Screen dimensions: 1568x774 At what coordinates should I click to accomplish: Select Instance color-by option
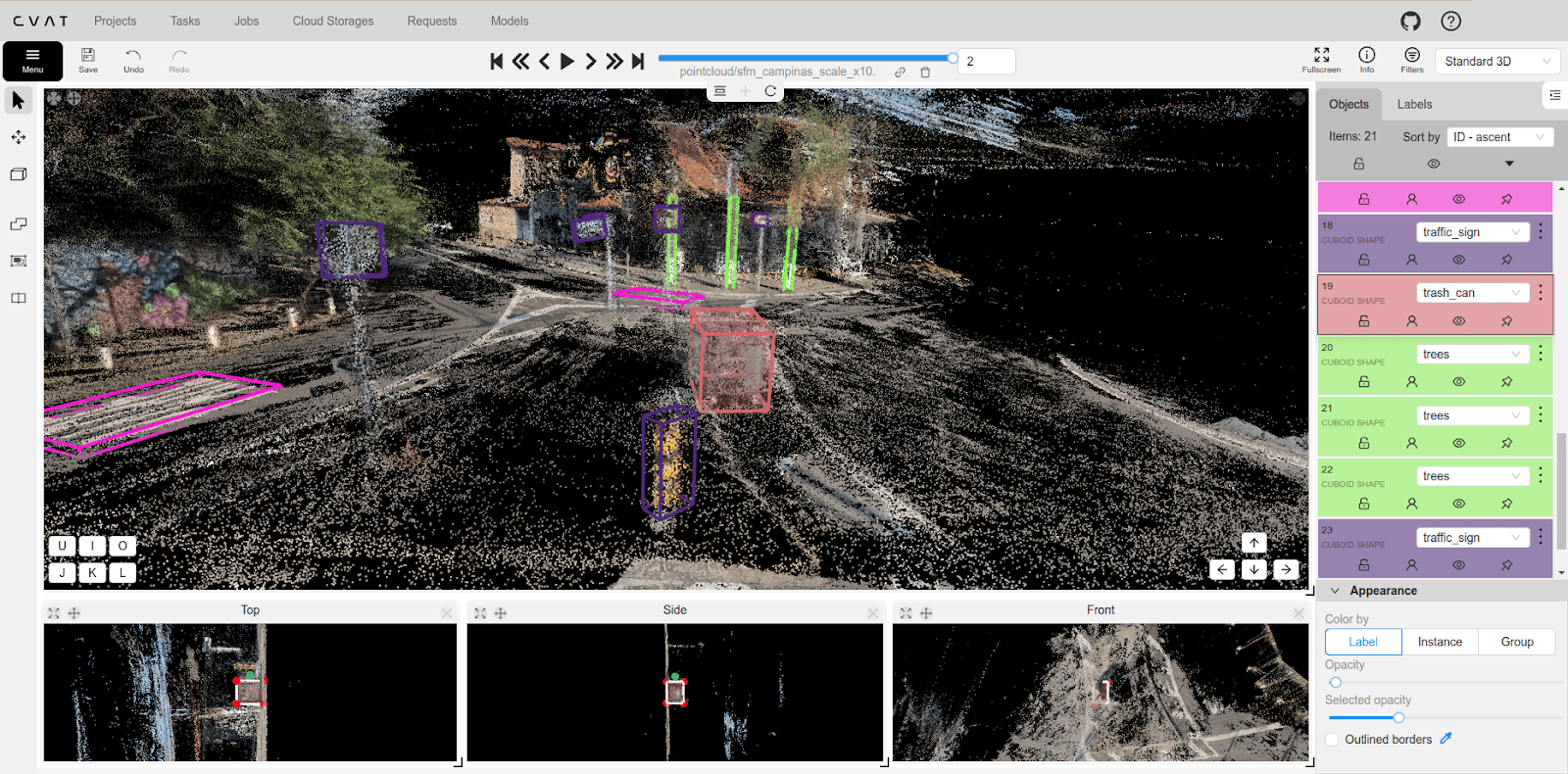pos(1440,642)
